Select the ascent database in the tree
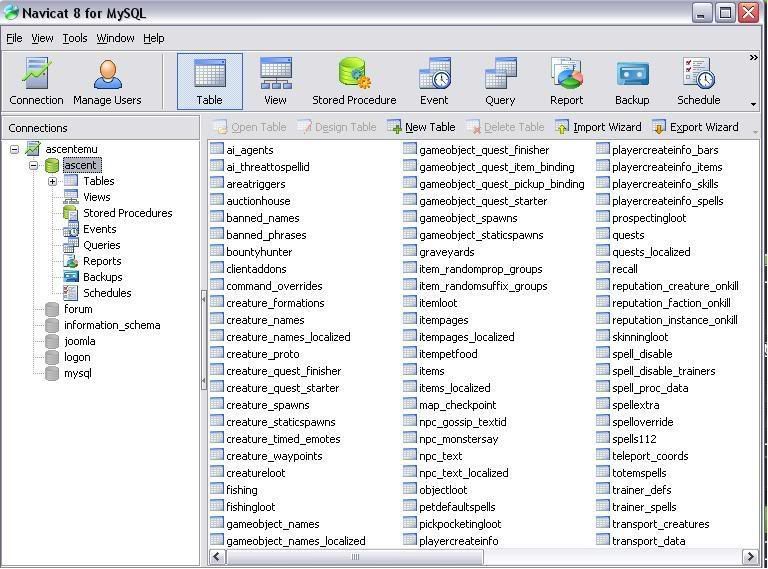The width and height of the screenshot is (768, 569). coord(81,165)
